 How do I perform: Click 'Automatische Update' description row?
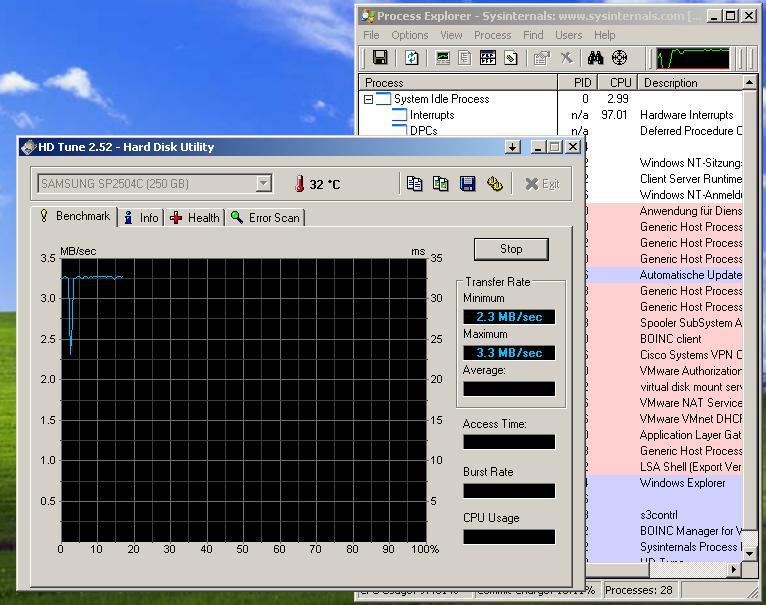click(691, 275)
